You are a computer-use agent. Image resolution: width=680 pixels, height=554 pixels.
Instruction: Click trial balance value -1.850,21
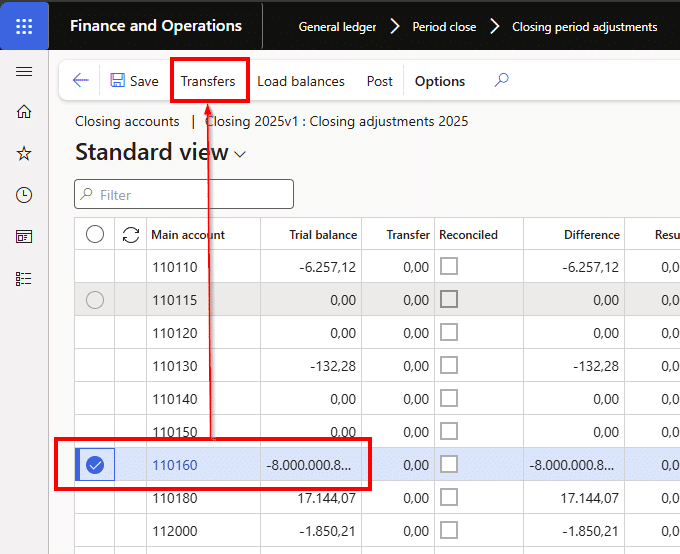(327, 531)
